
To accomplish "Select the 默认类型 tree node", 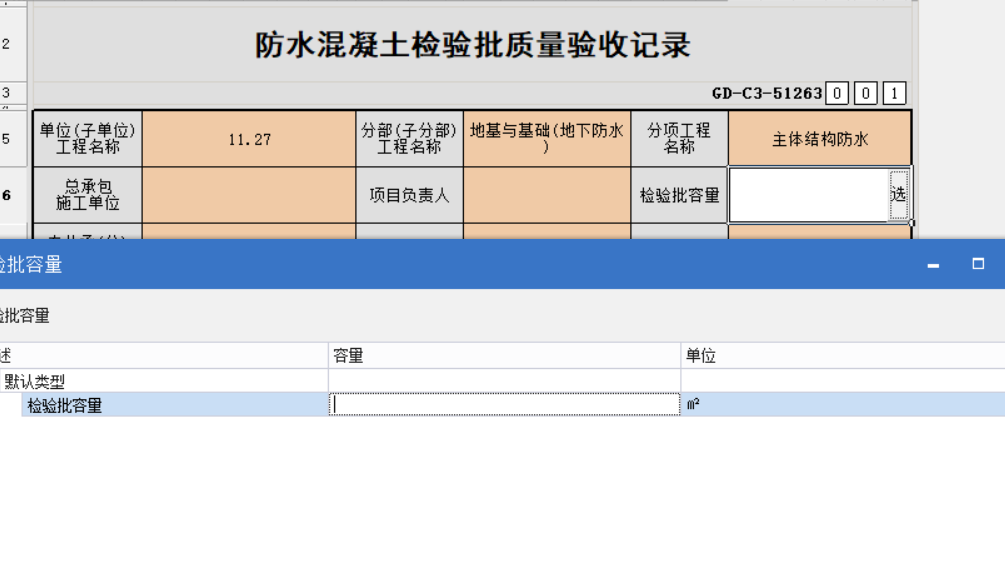I will click(x=35, y=381).
